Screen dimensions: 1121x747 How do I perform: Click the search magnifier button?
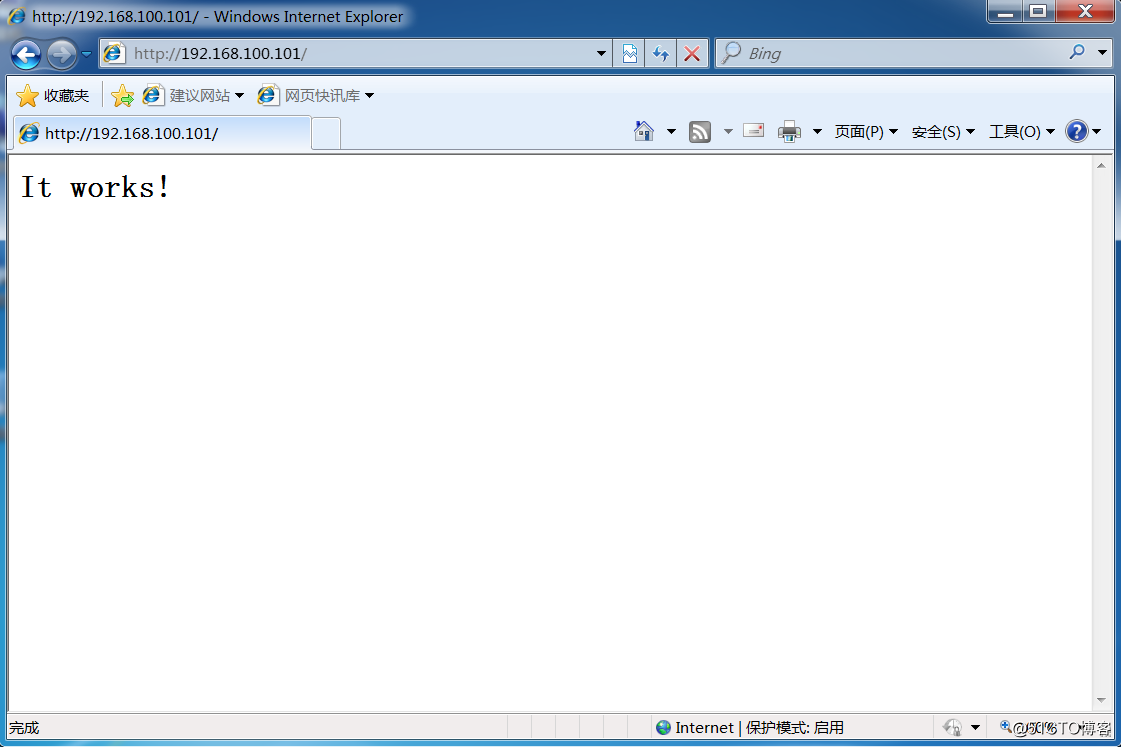tap(1077, 52)
